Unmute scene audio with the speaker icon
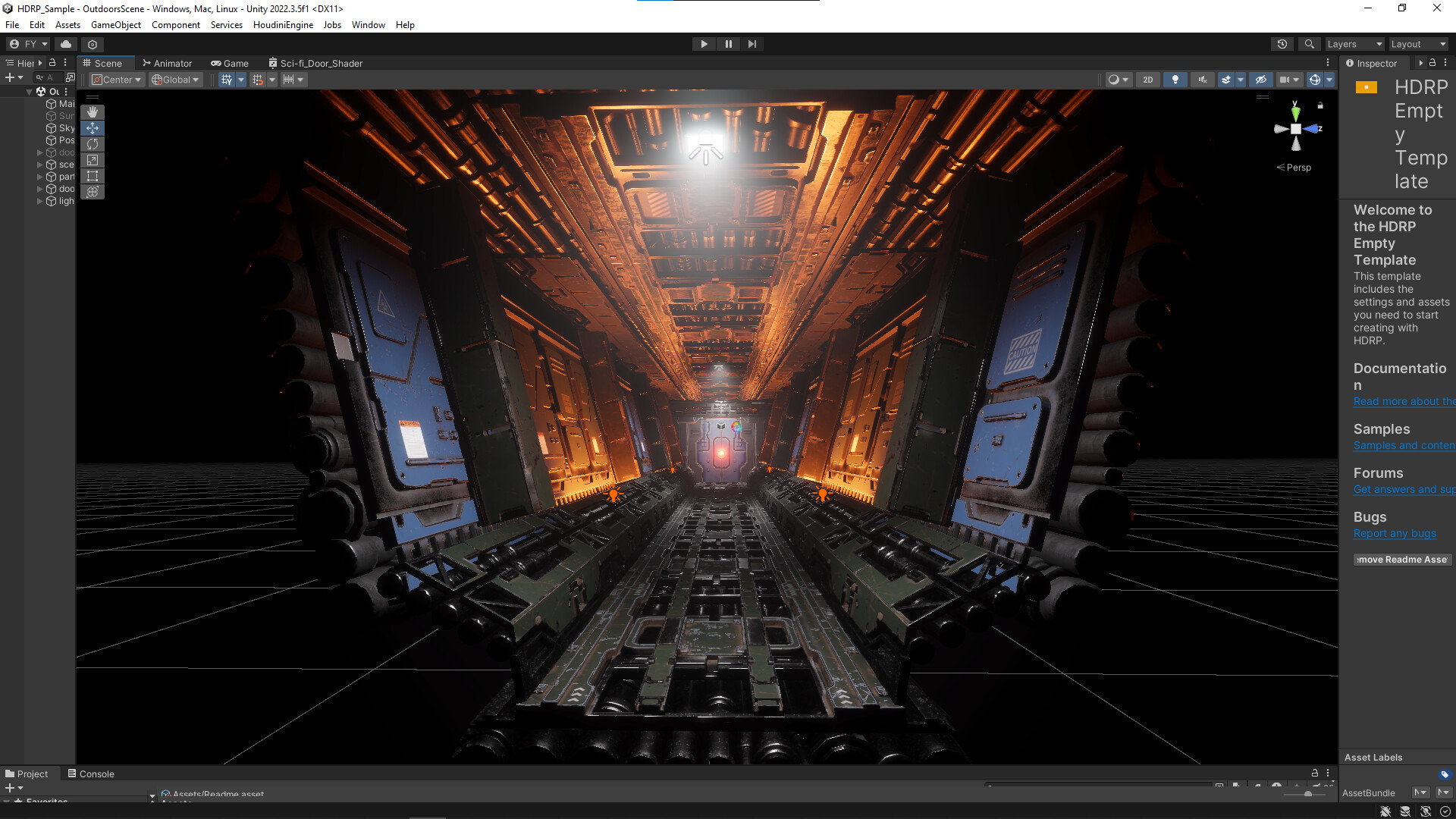 click(x=1202, y=79)
